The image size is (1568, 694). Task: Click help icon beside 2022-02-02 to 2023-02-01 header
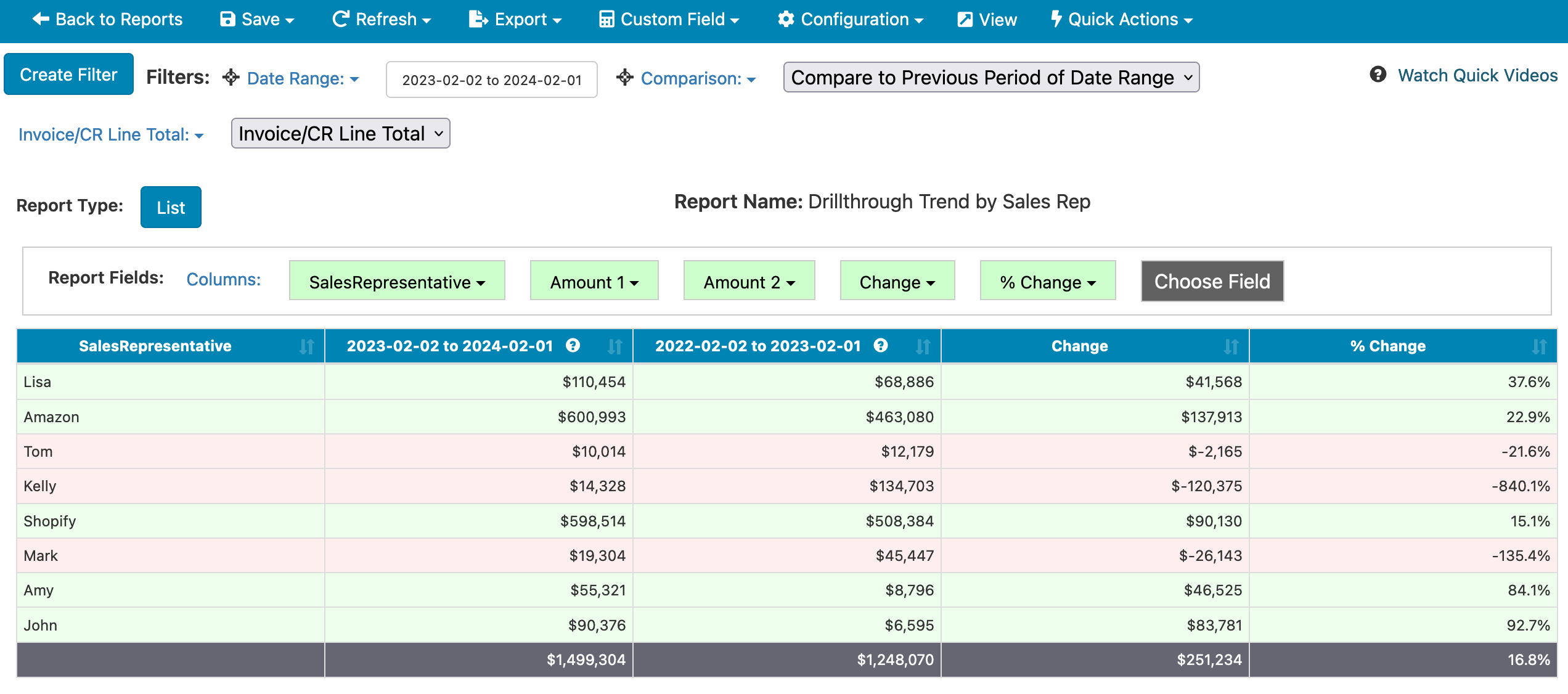(x=881, y=346)
